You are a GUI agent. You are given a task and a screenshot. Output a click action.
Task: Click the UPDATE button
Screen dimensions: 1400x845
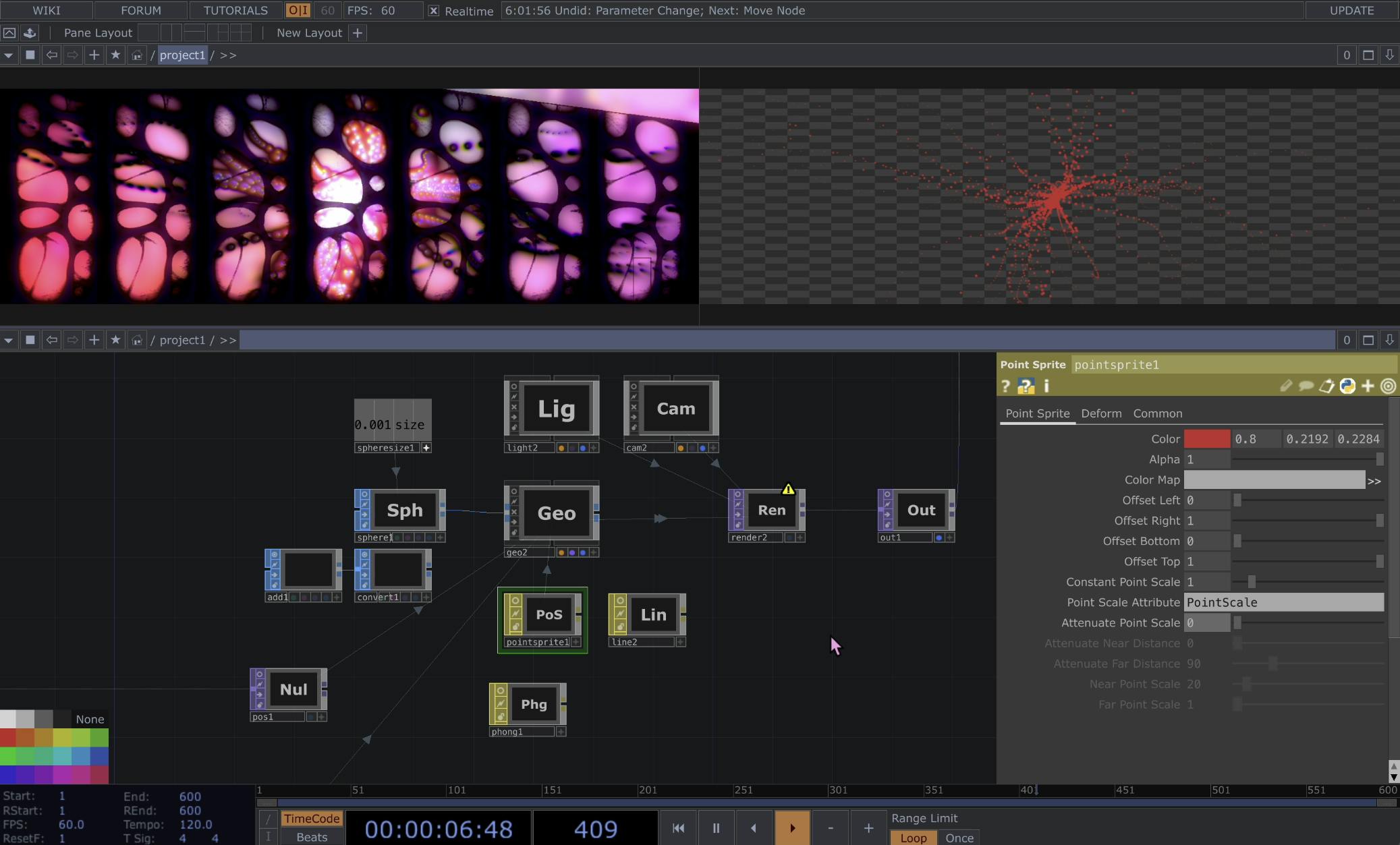(x=1351, y=10)
